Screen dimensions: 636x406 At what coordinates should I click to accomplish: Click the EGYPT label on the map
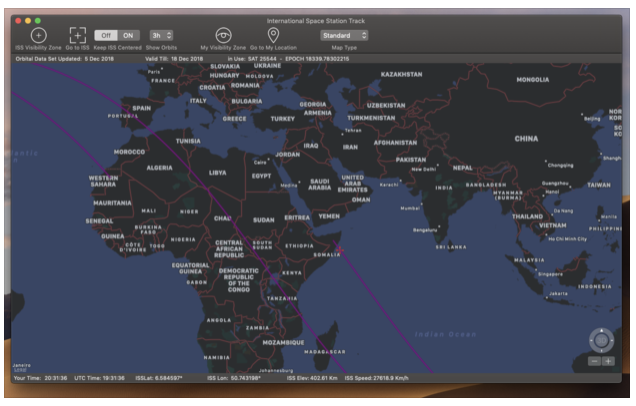coord(261,176)
